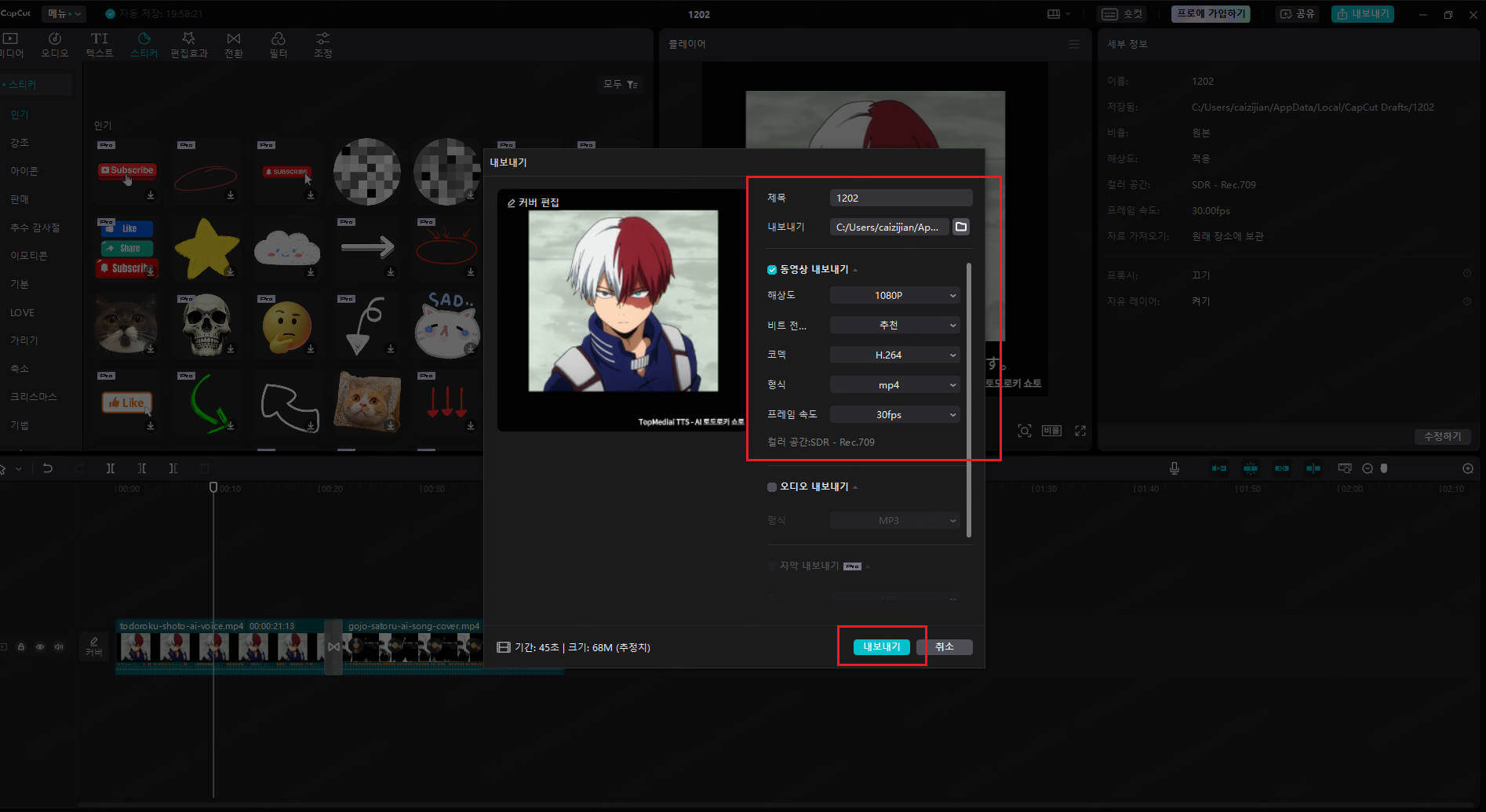Screen dimensions: 1486x812
Task: Open the 형식 dropdown showing mp4
Action: [894, 384]
